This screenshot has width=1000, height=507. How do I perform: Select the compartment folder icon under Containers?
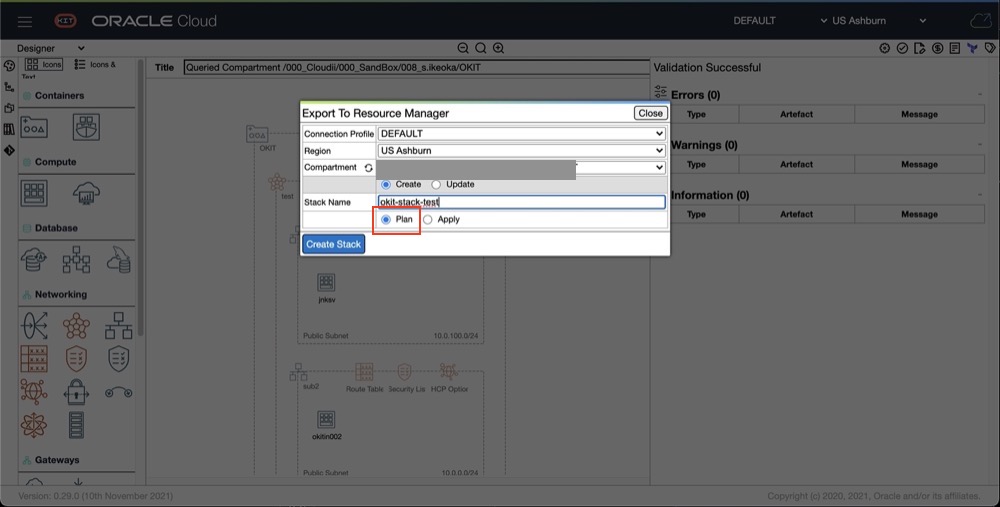point(34,128)
